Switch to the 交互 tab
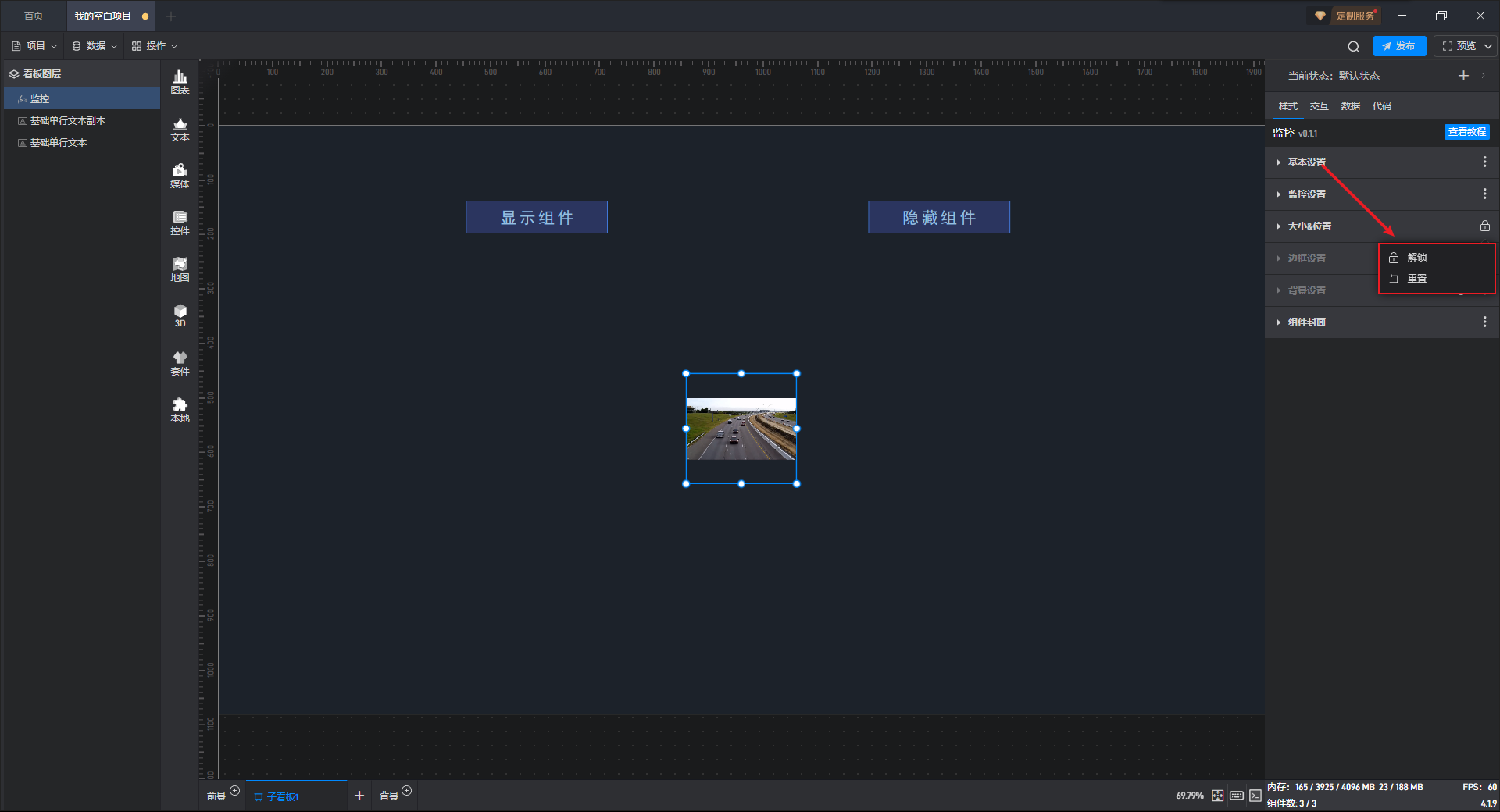Image resolution: width=1500 pixels, height=812 pixels. [1320, 106]
